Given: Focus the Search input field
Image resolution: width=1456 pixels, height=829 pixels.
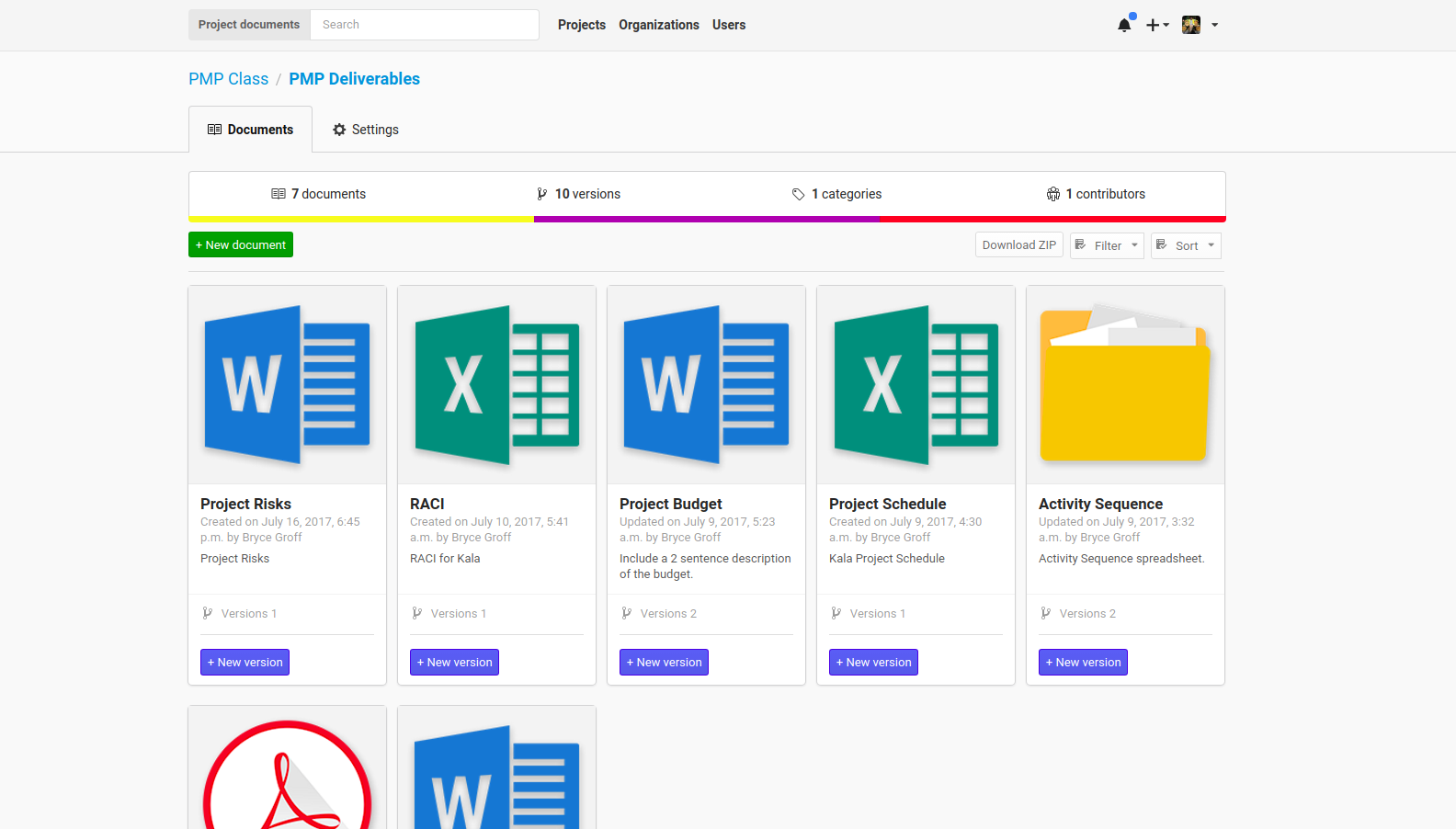Looking at the screenshot, I should click(425, 25).
